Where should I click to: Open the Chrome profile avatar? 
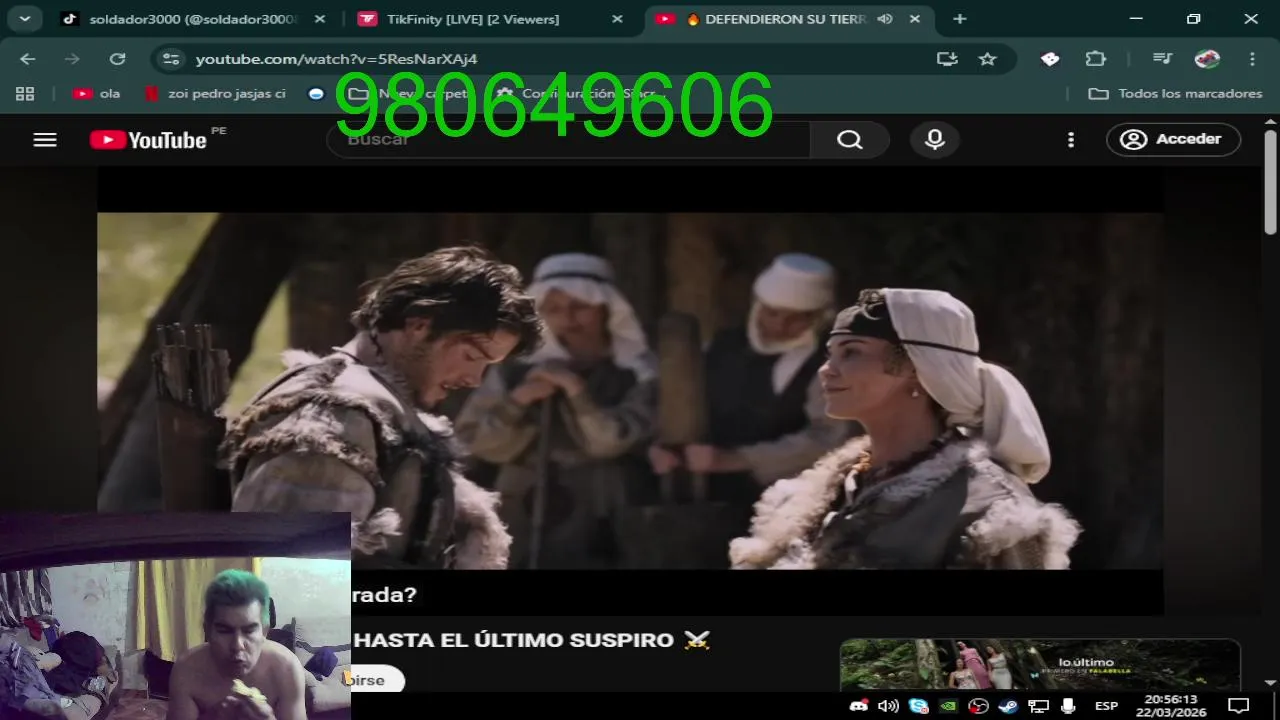pyautogui.click(x=1207, y=59)
